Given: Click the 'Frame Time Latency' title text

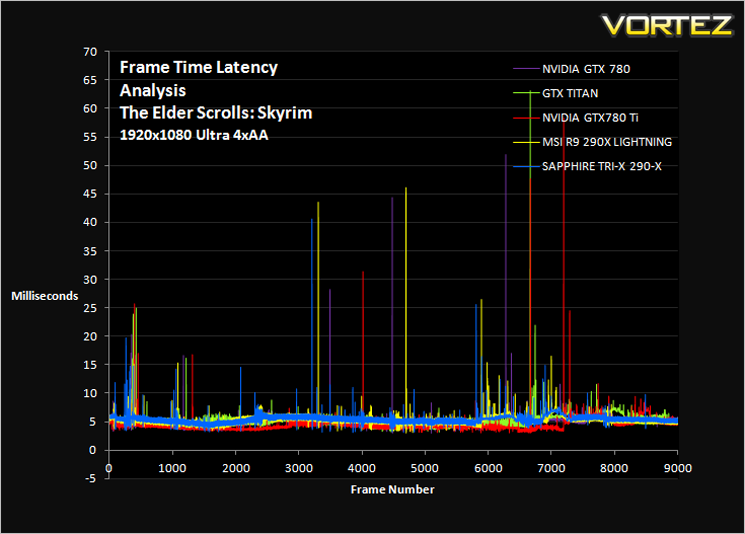Looking at the screenshot, I should (x=199, y=67).
